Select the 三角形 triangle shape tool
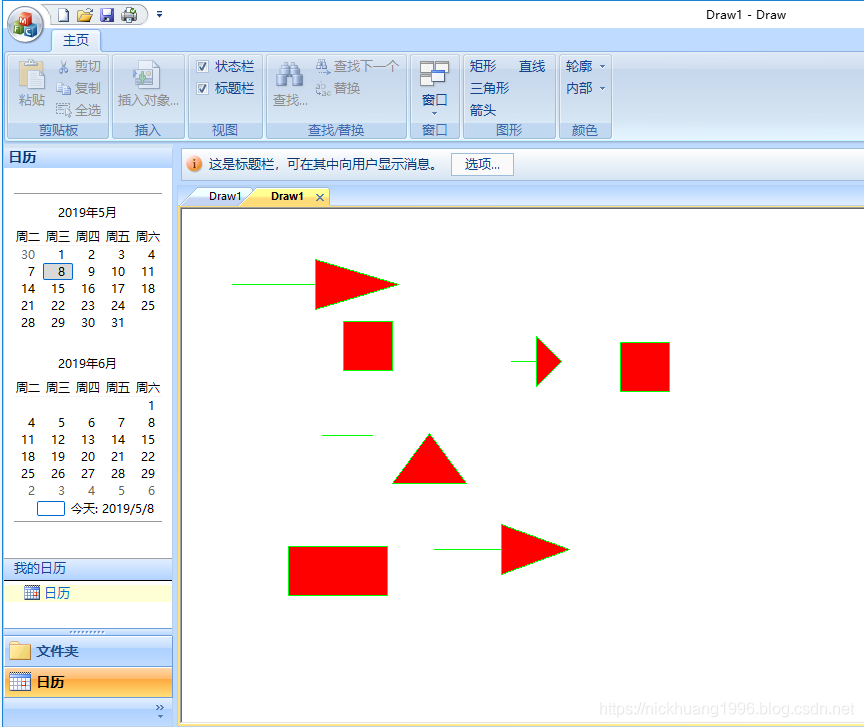 (x=489, y=88)
